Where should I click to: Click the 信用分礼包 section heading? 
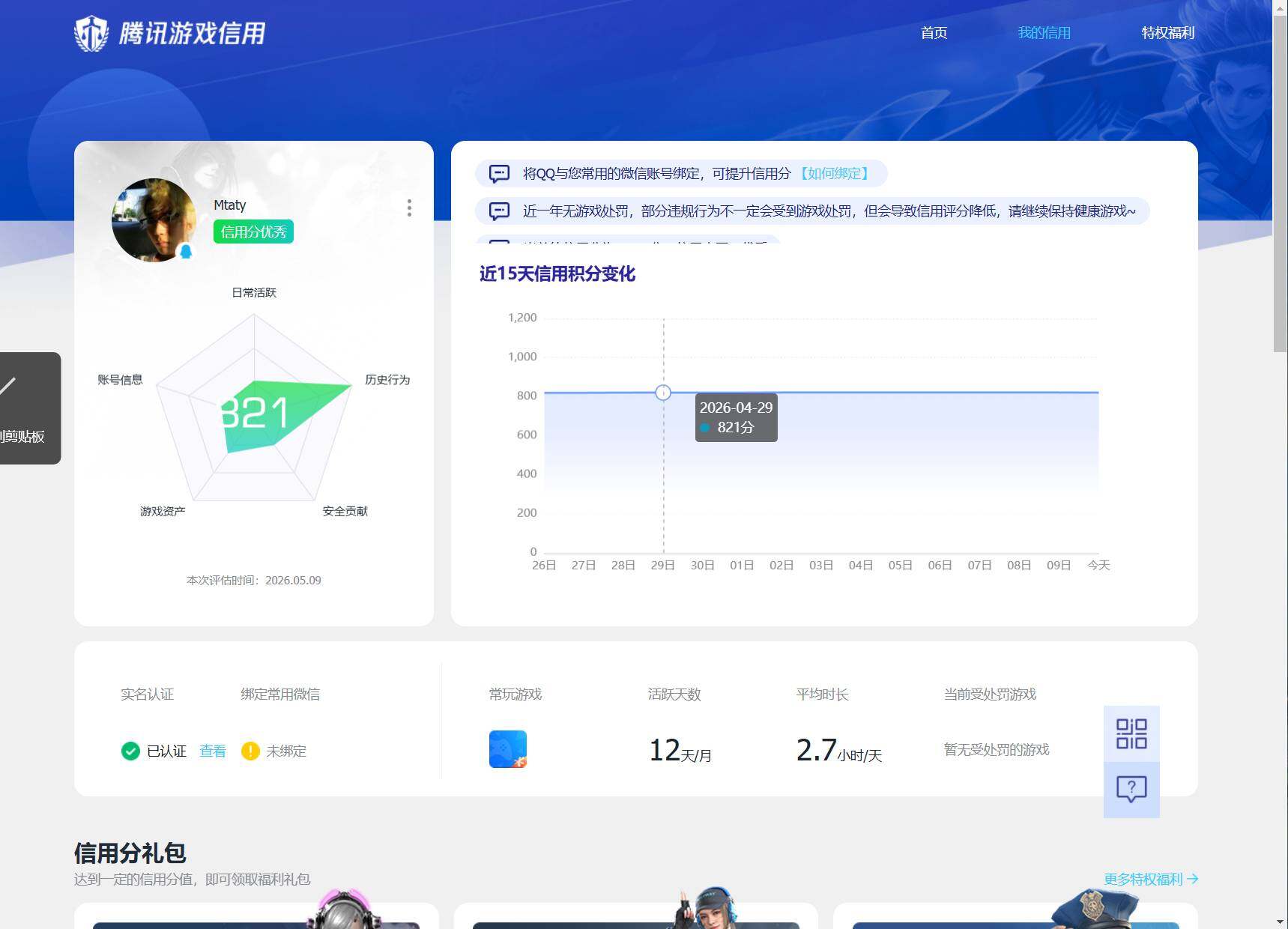pos(130,853)
